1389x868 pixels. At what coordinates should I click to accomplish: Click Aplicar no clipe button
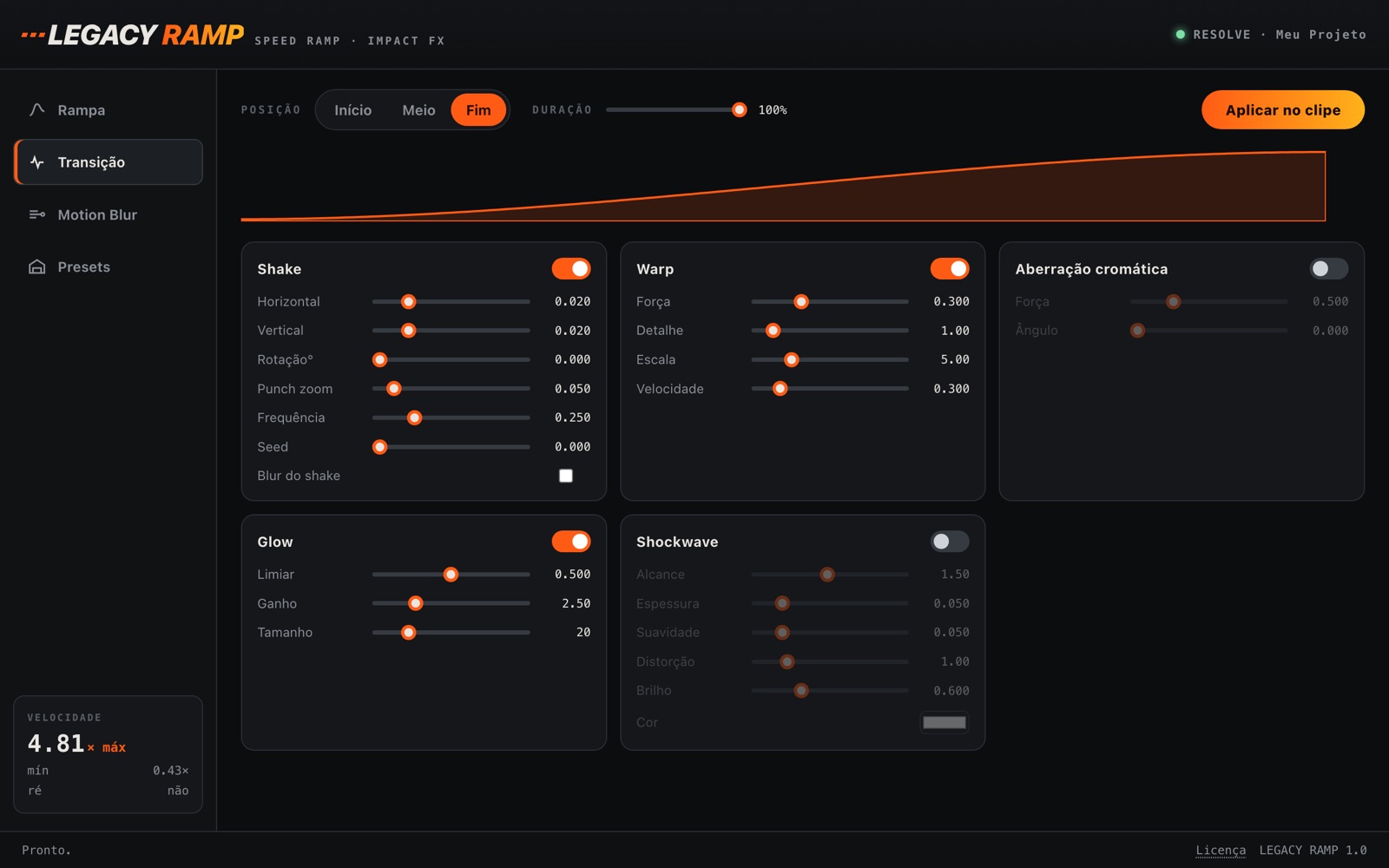(x=1283, y=110)
